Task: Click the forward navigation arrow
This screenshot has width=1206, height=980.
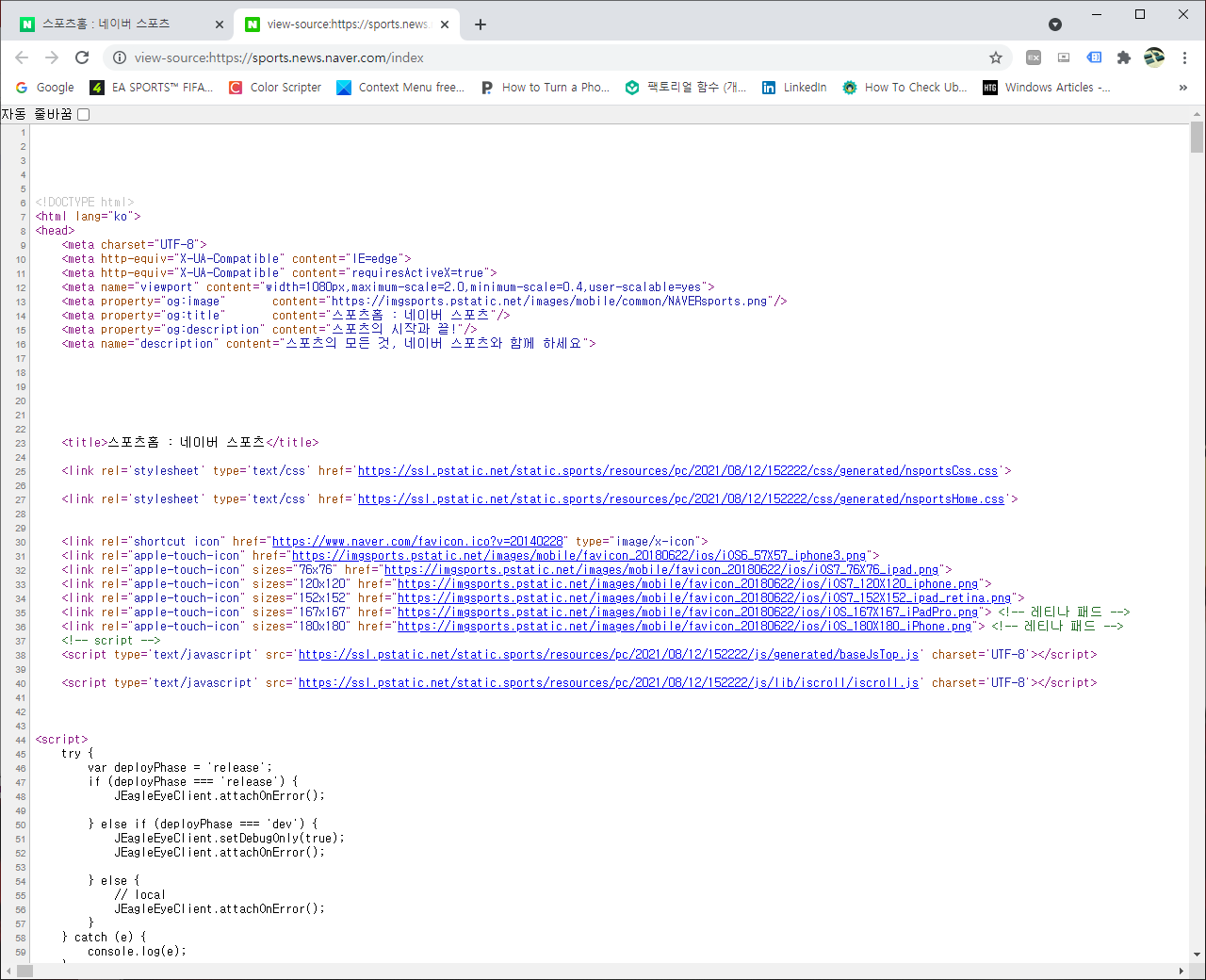Action: (52, 57)
